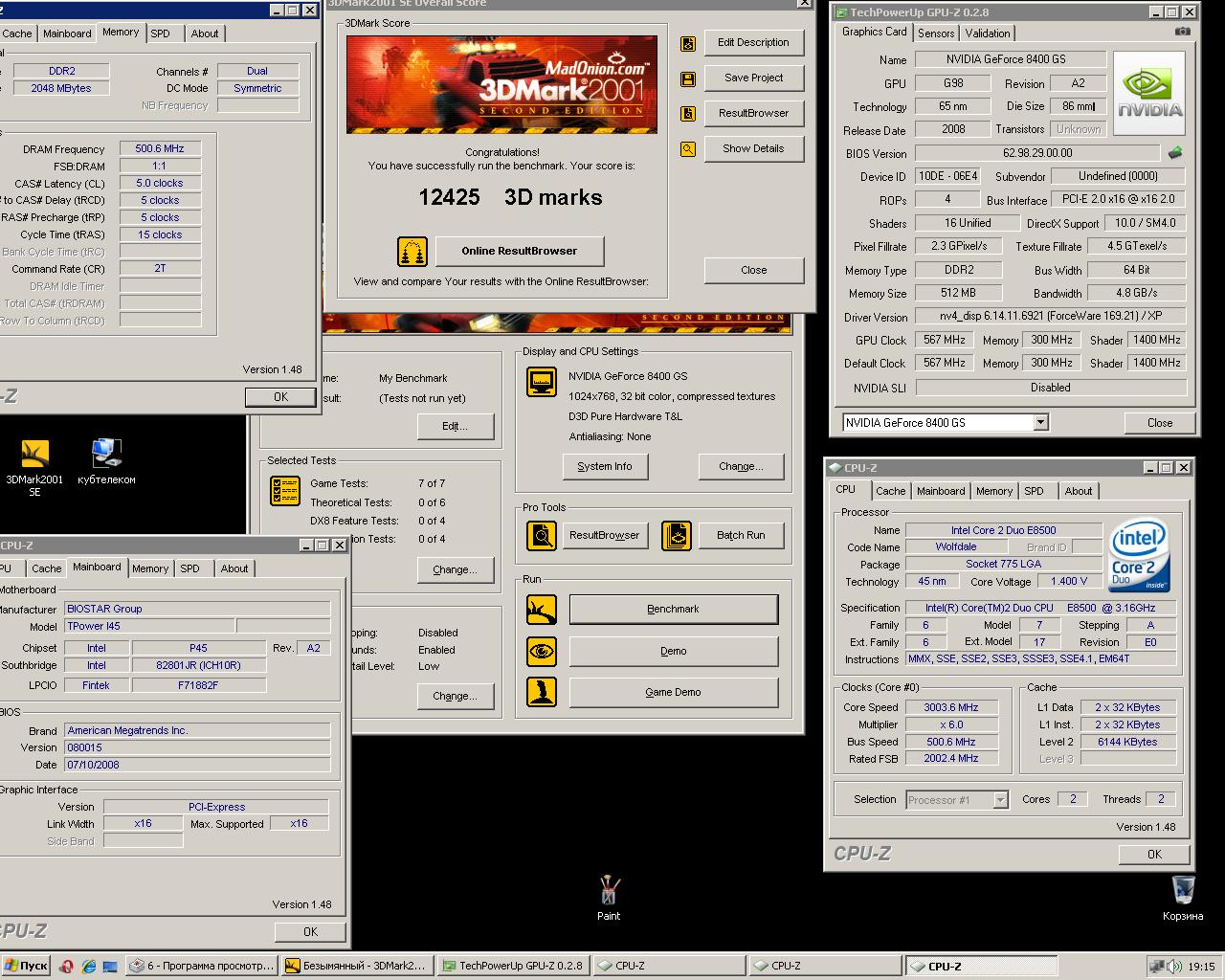Click the ResultBrowser icon in score dialog
Image resolution: width=1225 pixels, height=980 pixels.
[687, 114]
